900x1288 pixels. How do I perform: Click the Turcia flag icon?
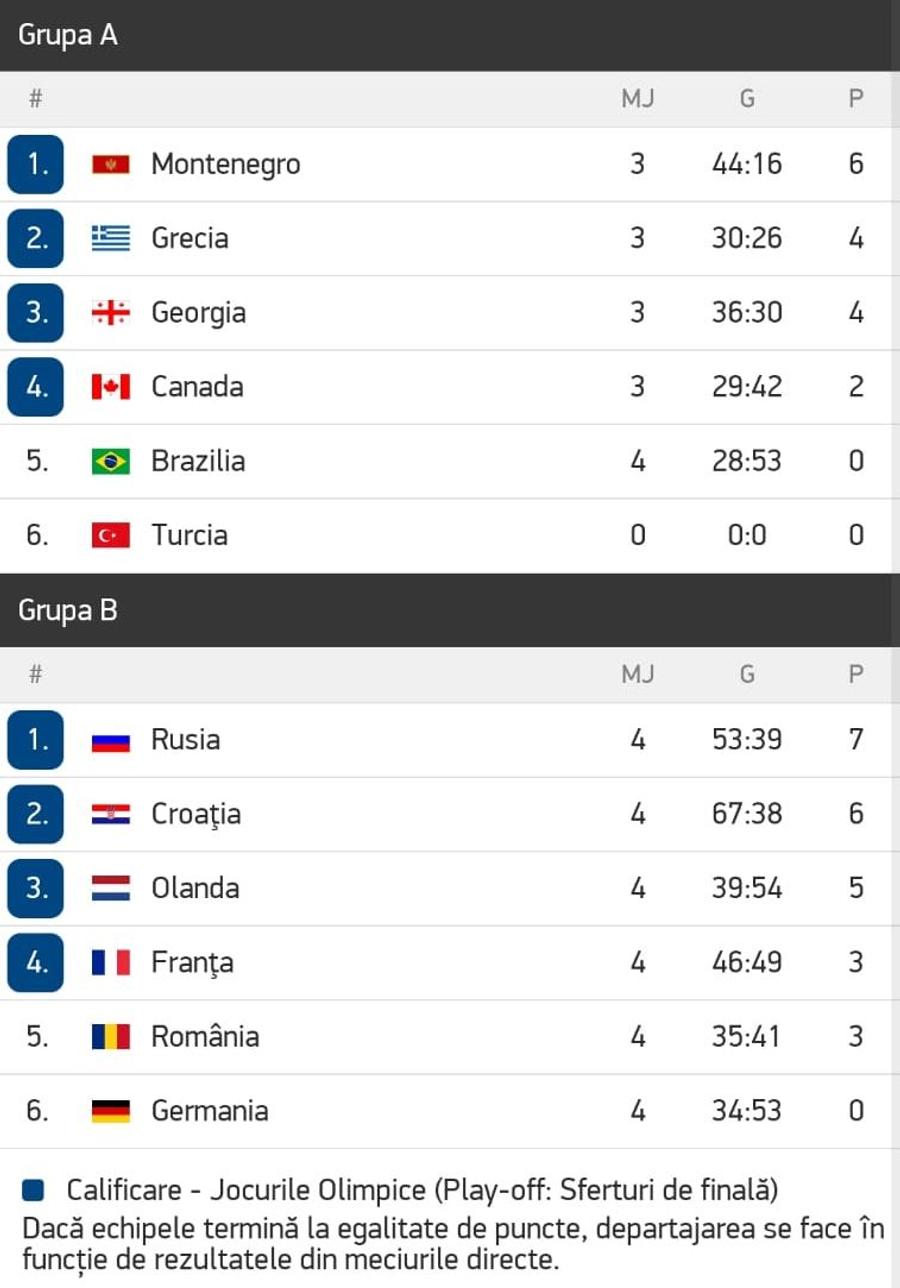(111, 535)
